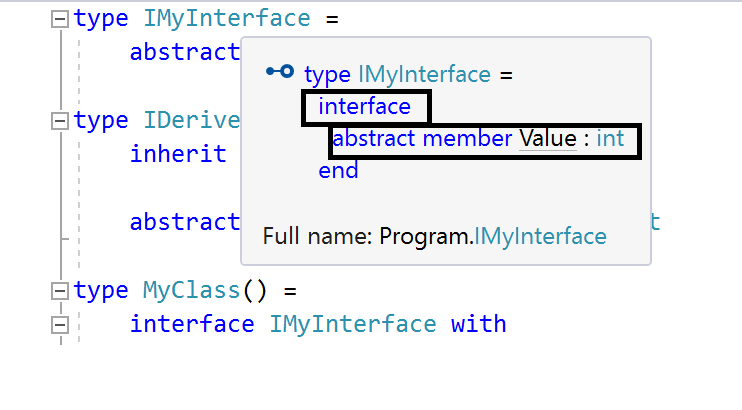Click the end keyword in tooltip
Screen dimensions: 742x410
coord(338,170)
